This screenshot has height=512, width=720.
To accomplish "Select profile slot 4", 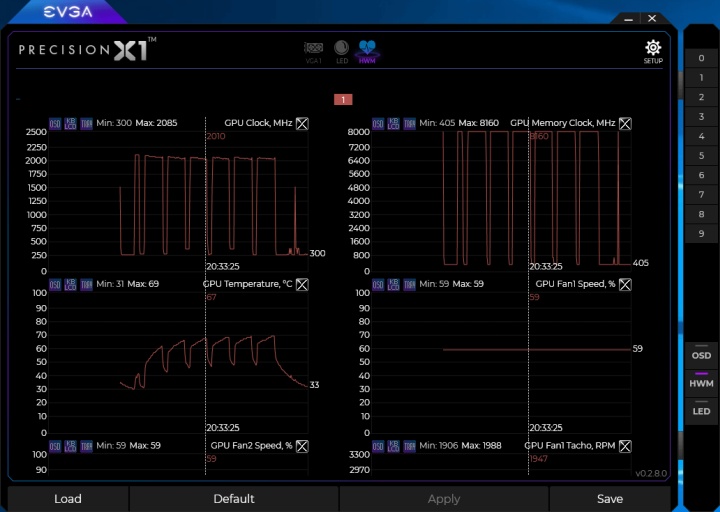I will coord(701,136).
